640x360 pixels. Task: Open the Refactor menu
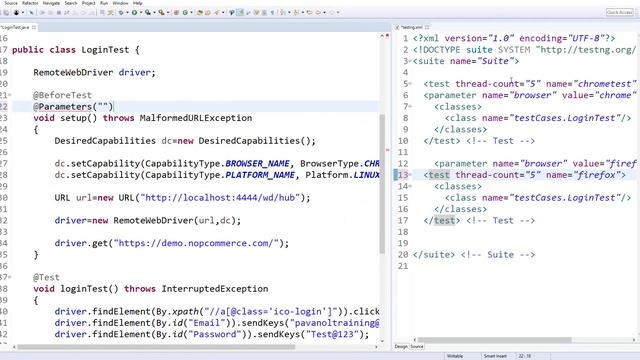(30, 3)
